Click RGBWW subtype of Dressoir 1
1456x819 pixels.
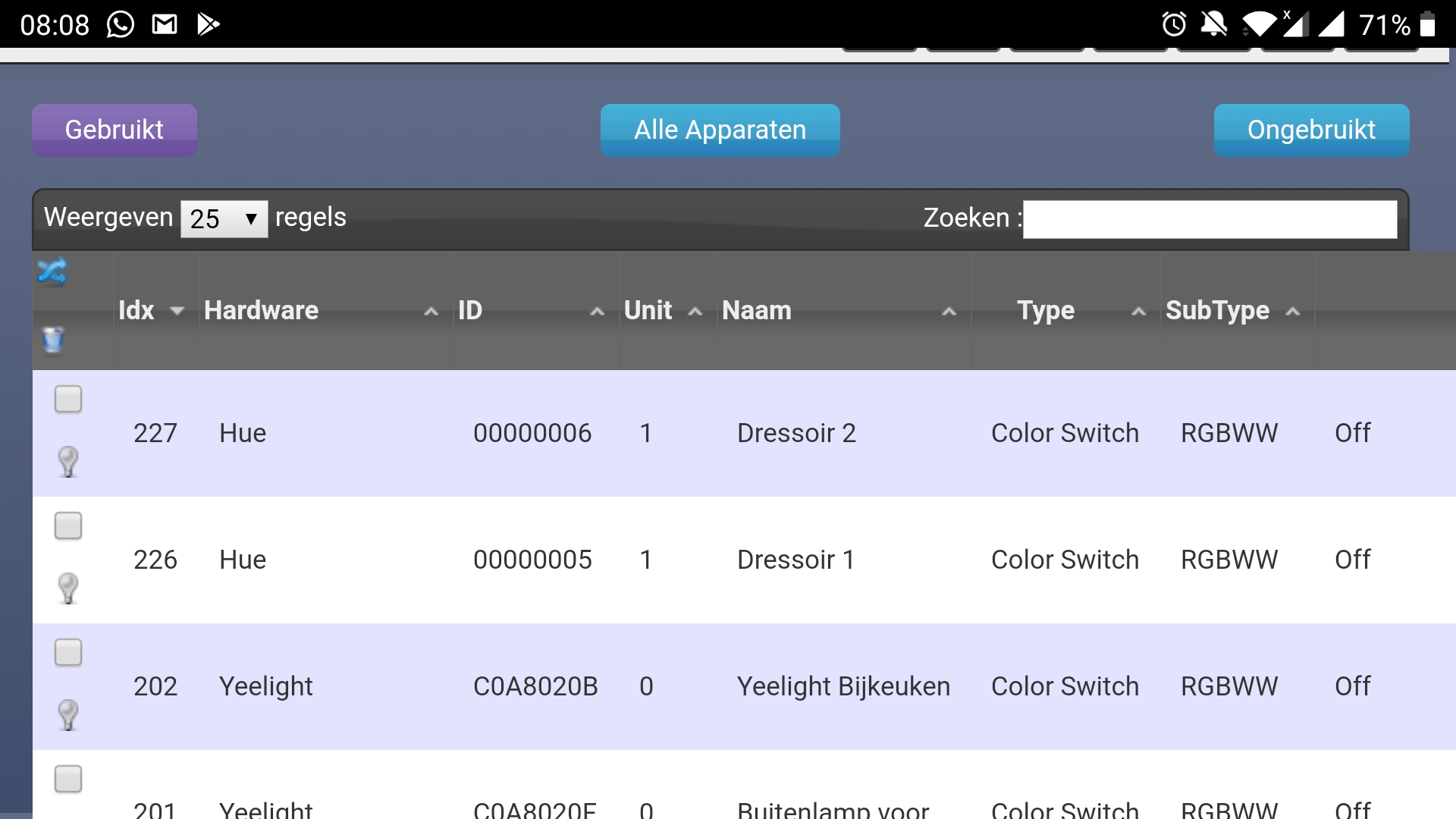tap(1229, 560)
